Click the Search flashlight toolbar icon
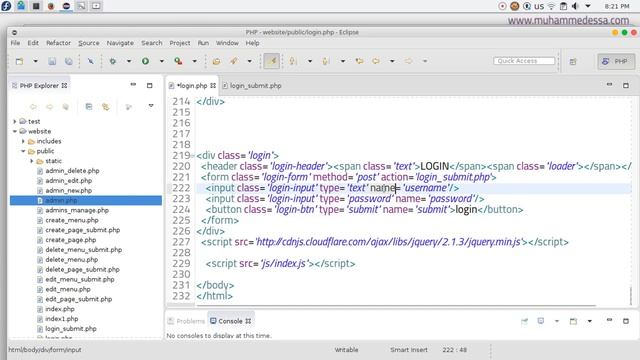640x360 pixels. click(233, 61)
